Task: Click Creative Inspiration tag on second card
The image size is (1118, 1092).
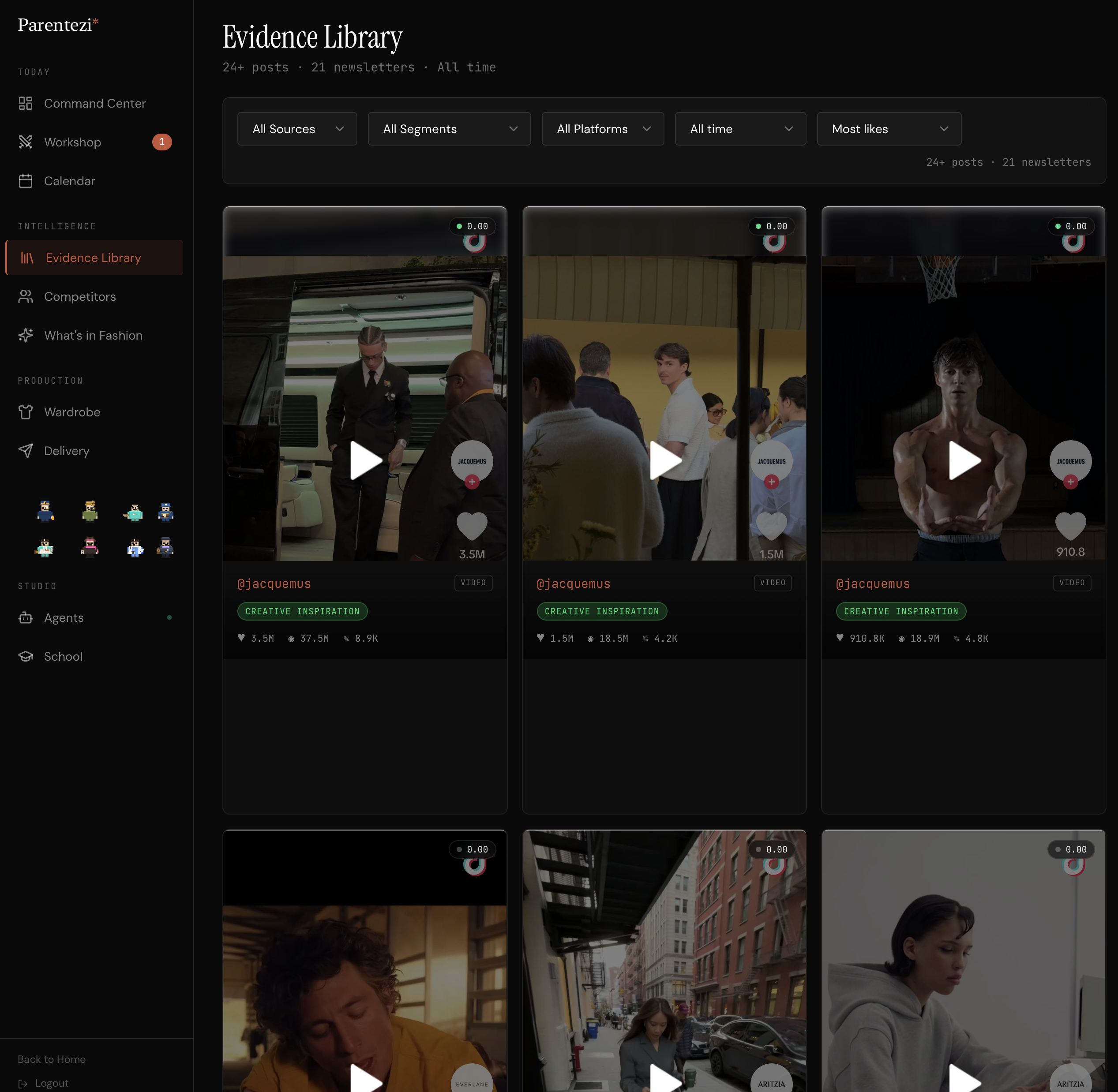Action: [x=602, y=611]
